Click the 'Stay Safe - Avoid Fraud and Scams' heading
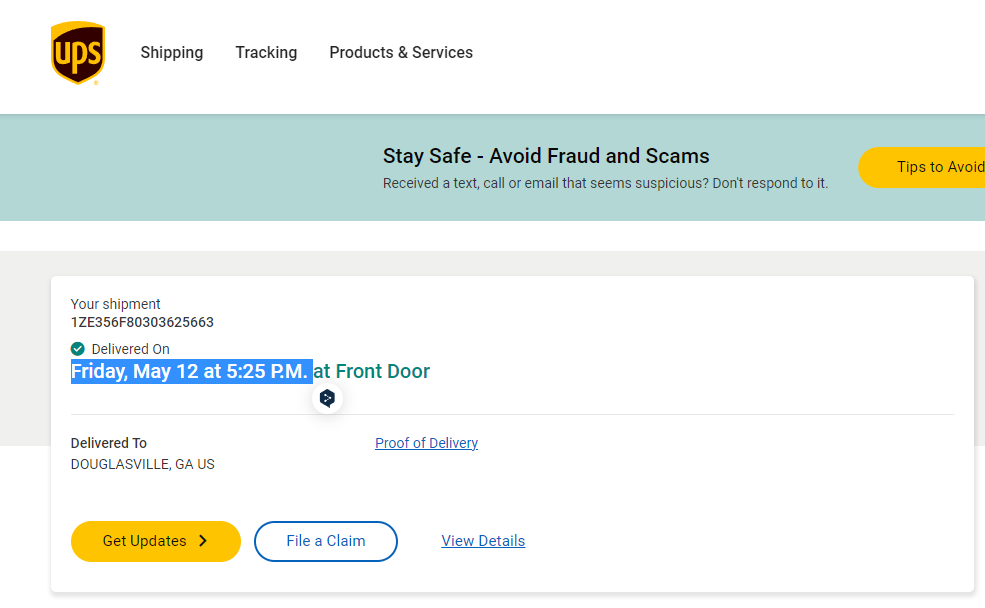The image size is (985, 608). pyautogui.click(x=546, y=156)
